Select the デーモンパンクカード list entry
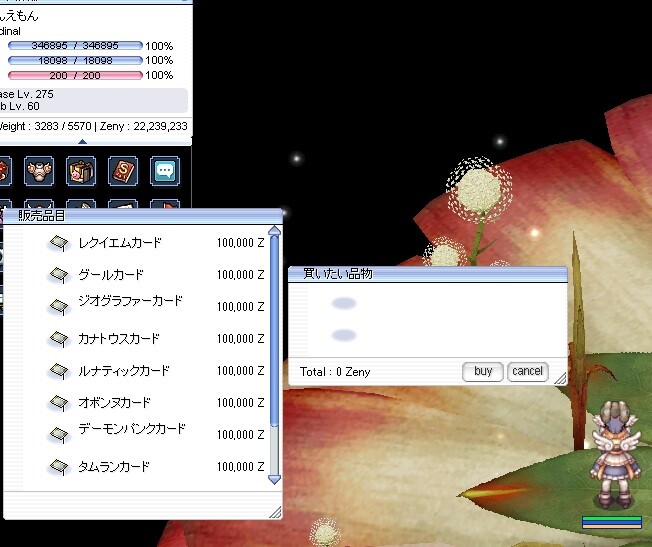 click(x=132, y=429)
